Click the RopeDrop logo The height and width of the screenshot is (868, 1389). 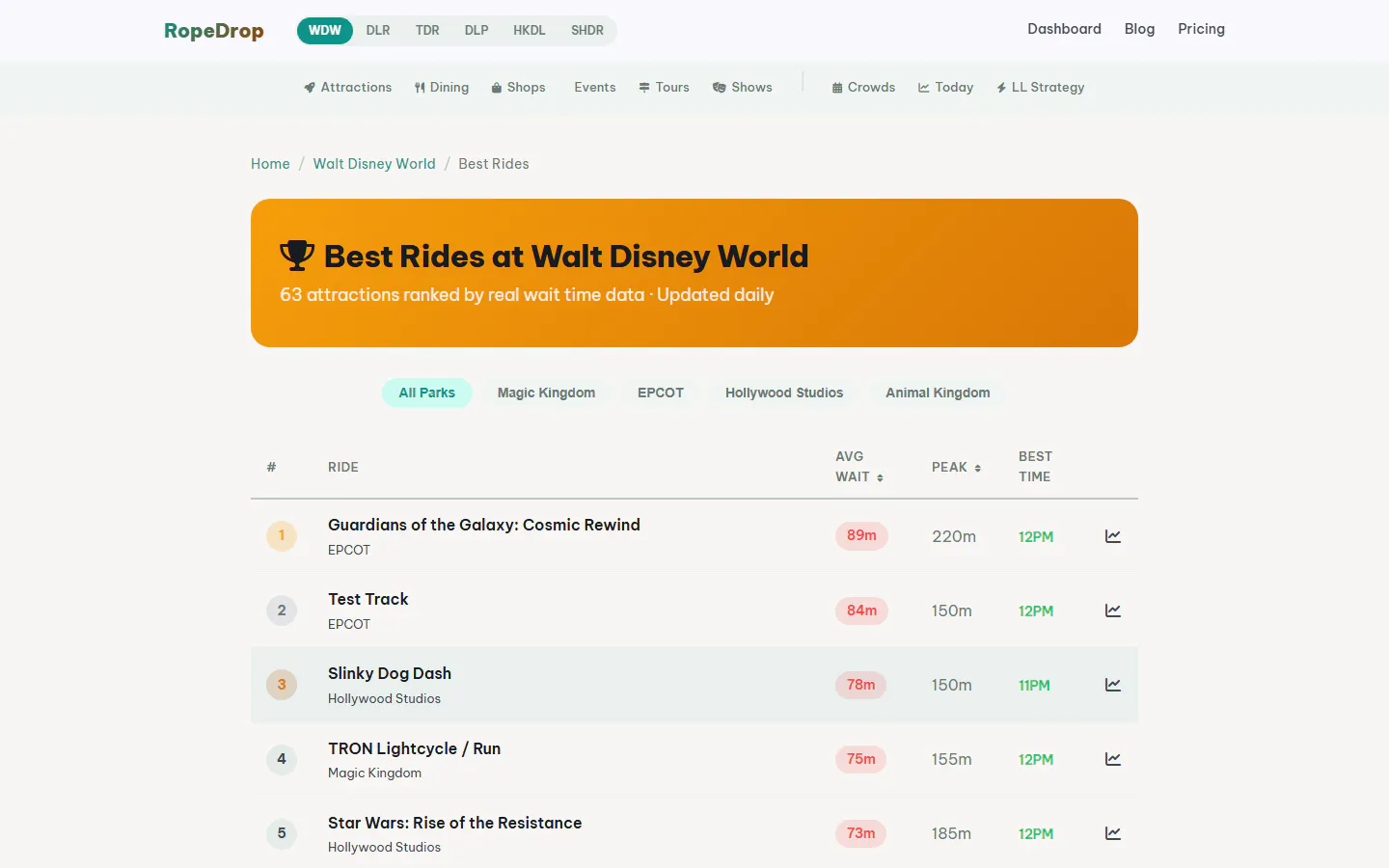coord(214,30)
